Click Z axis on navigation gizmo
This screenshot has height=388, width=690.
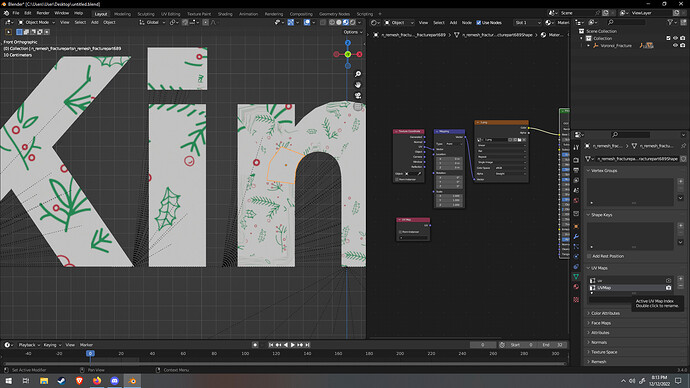(348, 43)
